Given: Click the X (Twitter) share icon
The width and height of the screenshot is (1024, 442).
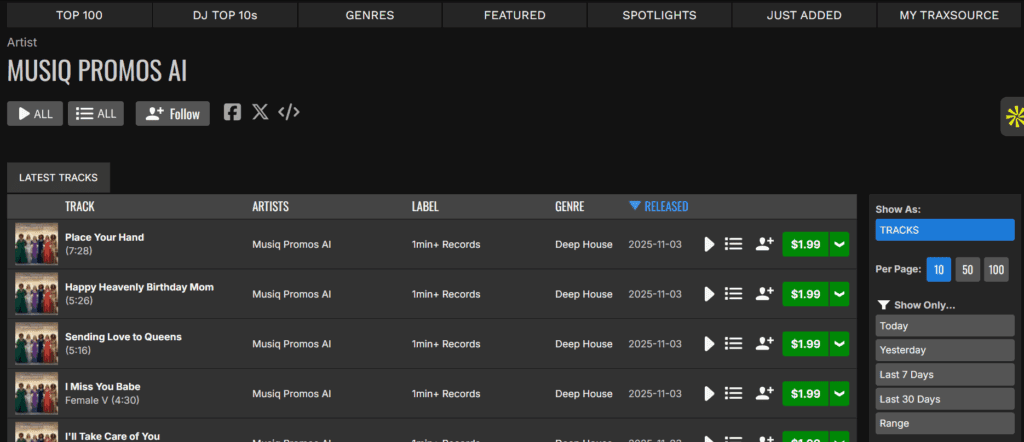Looking at the screenshot, I should pyautogui.click(x=260, y=112).
